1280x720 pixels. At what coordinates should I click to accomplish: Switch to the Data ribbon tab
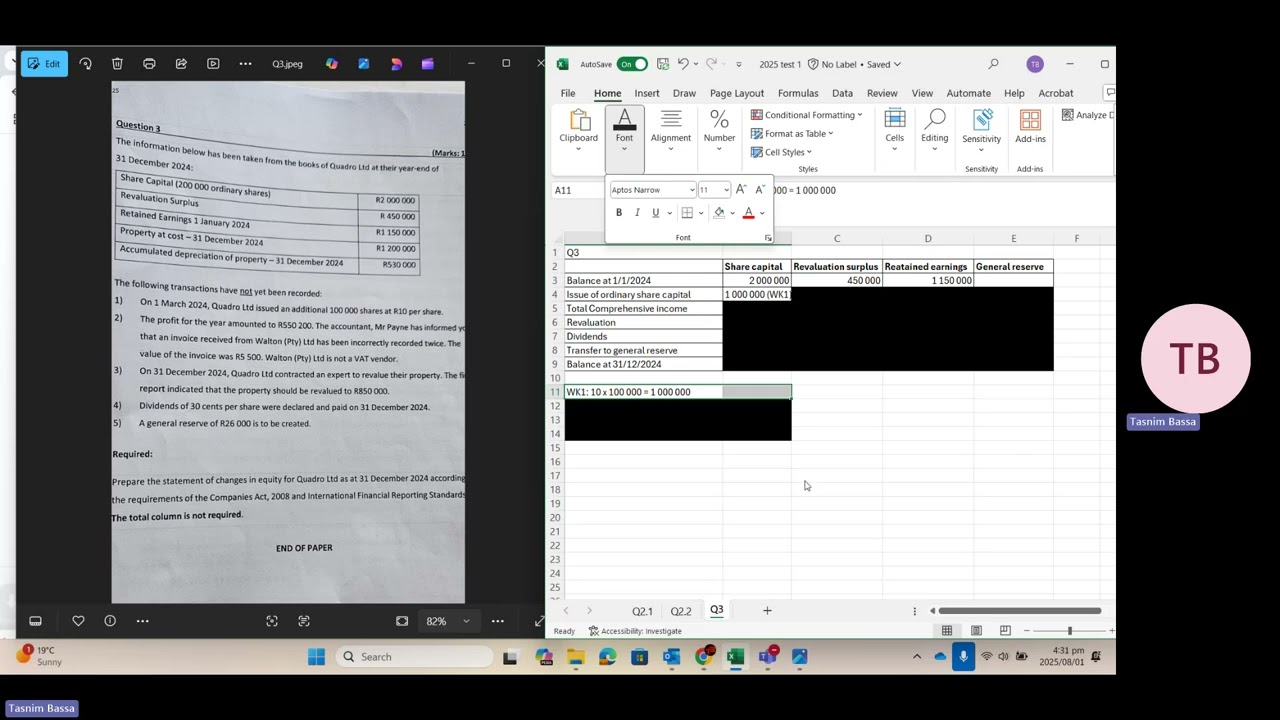843,93
